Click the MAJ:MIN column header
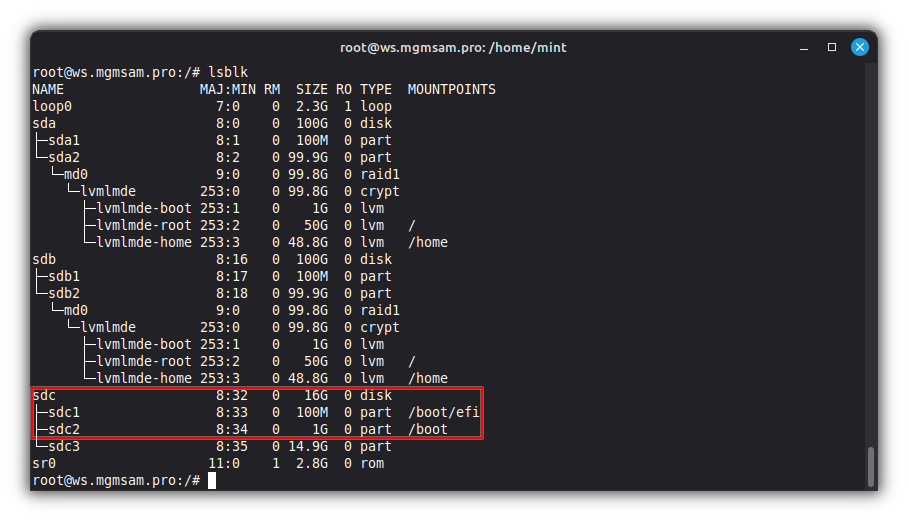Image resolution: width=908 pixels, height=521 pixels. point(228,89)
